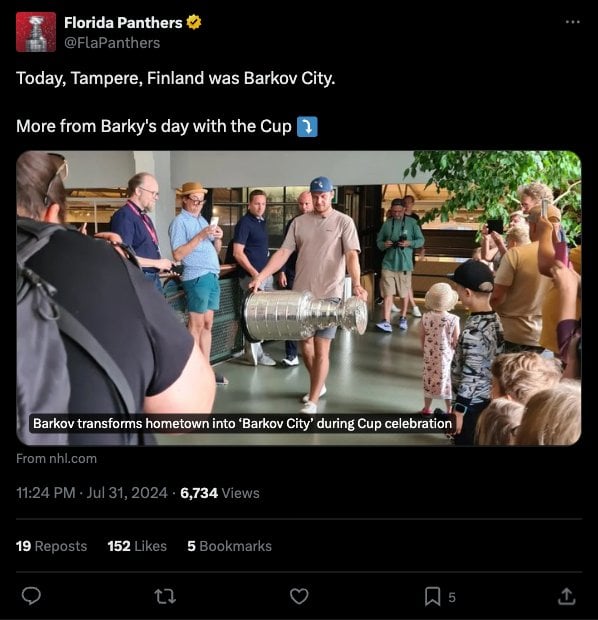Open the reply speech bubble icon
Image resolution: width=598 pixels, height=620 pixels.
click(31, 596)
